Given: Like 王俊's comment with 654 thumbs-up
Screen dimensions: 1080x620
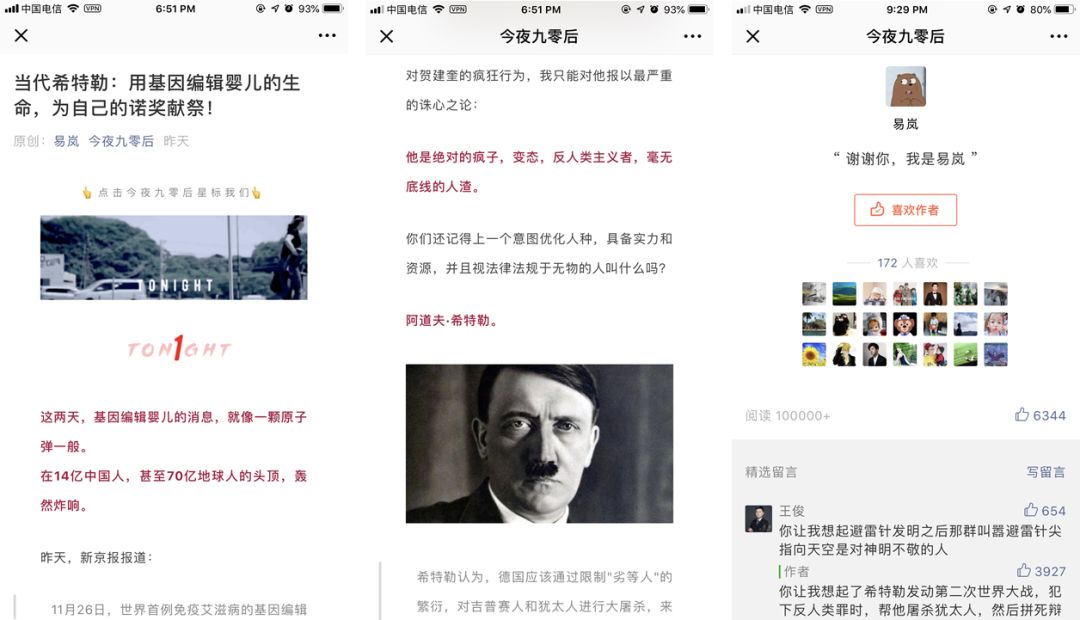Looking at the screenshot, I should pyautogui.click(x=1031, y=510).
